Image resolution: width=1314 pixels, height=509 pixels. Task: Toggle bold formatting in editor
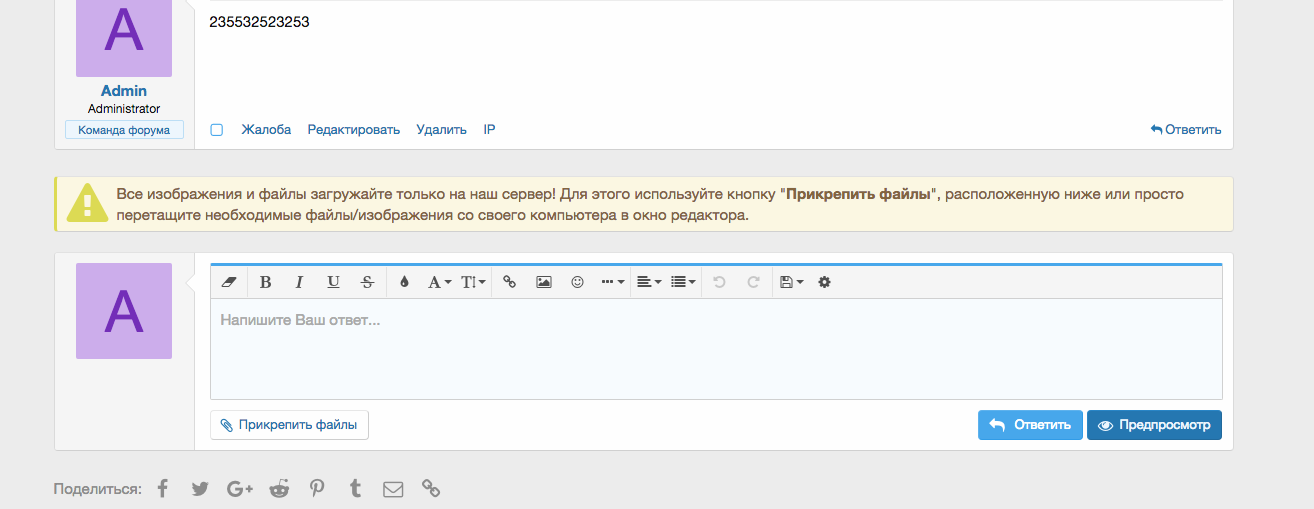click(x=265, y=282)
